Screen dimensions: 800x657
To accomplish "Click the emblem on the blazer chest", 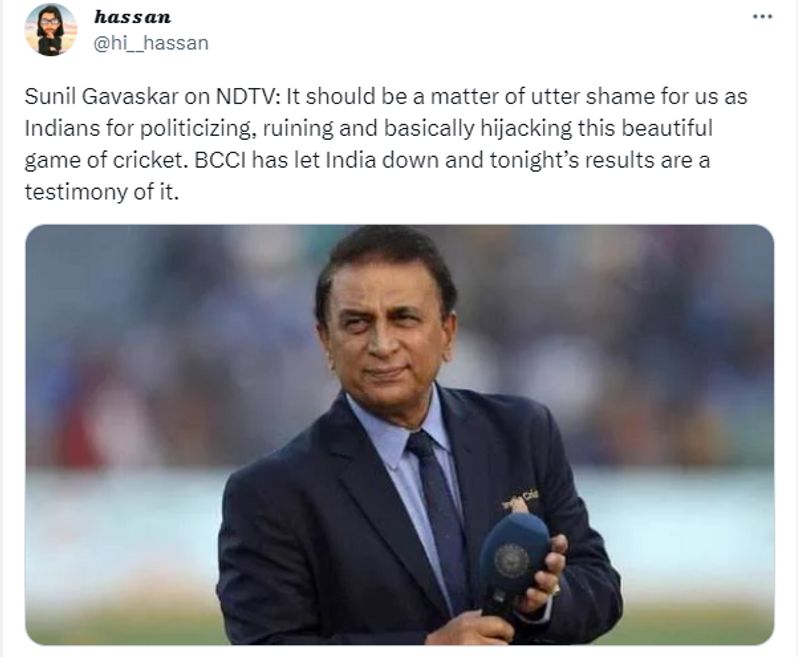I will [520, 496].
